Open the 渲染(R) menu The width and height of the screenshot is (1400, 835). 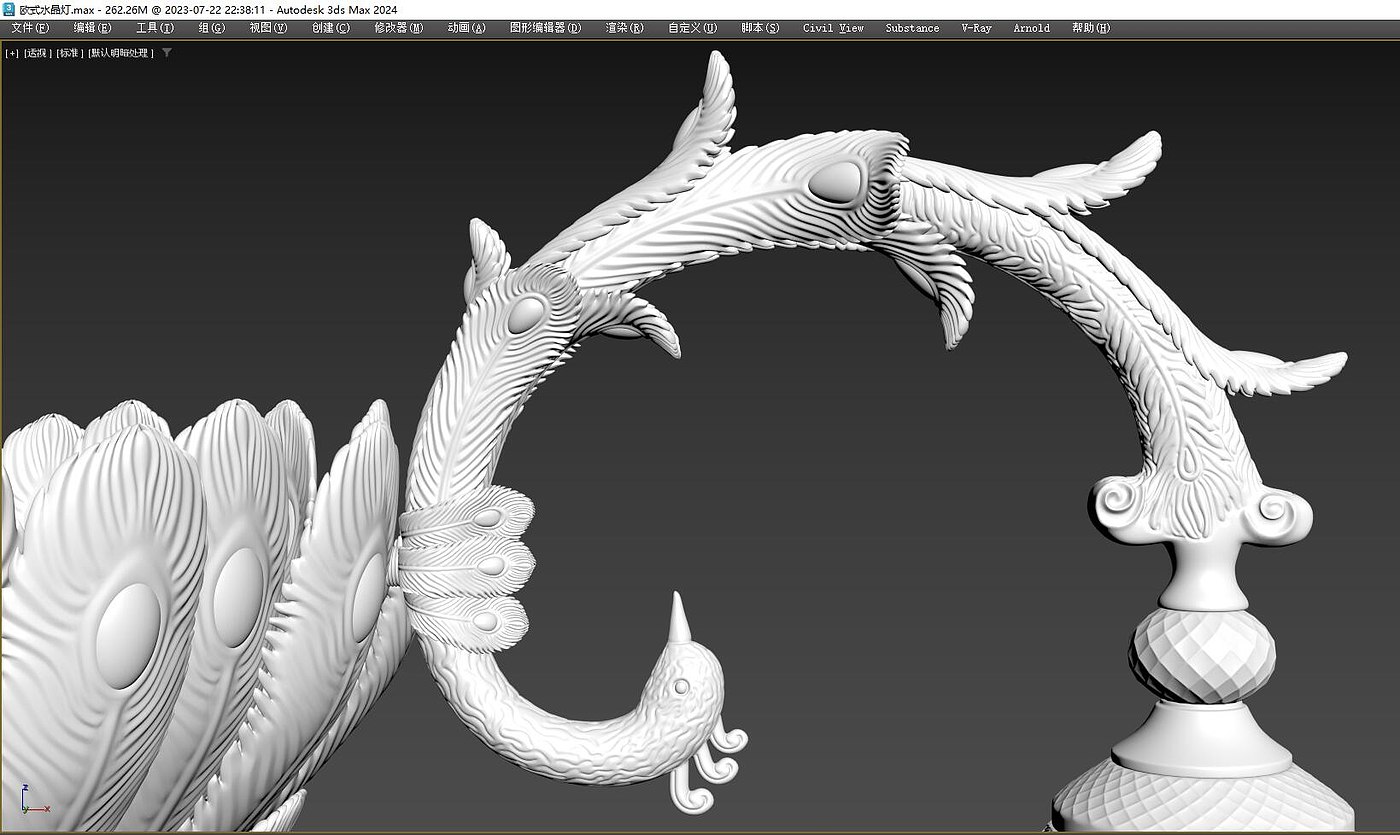click(624, 28)
